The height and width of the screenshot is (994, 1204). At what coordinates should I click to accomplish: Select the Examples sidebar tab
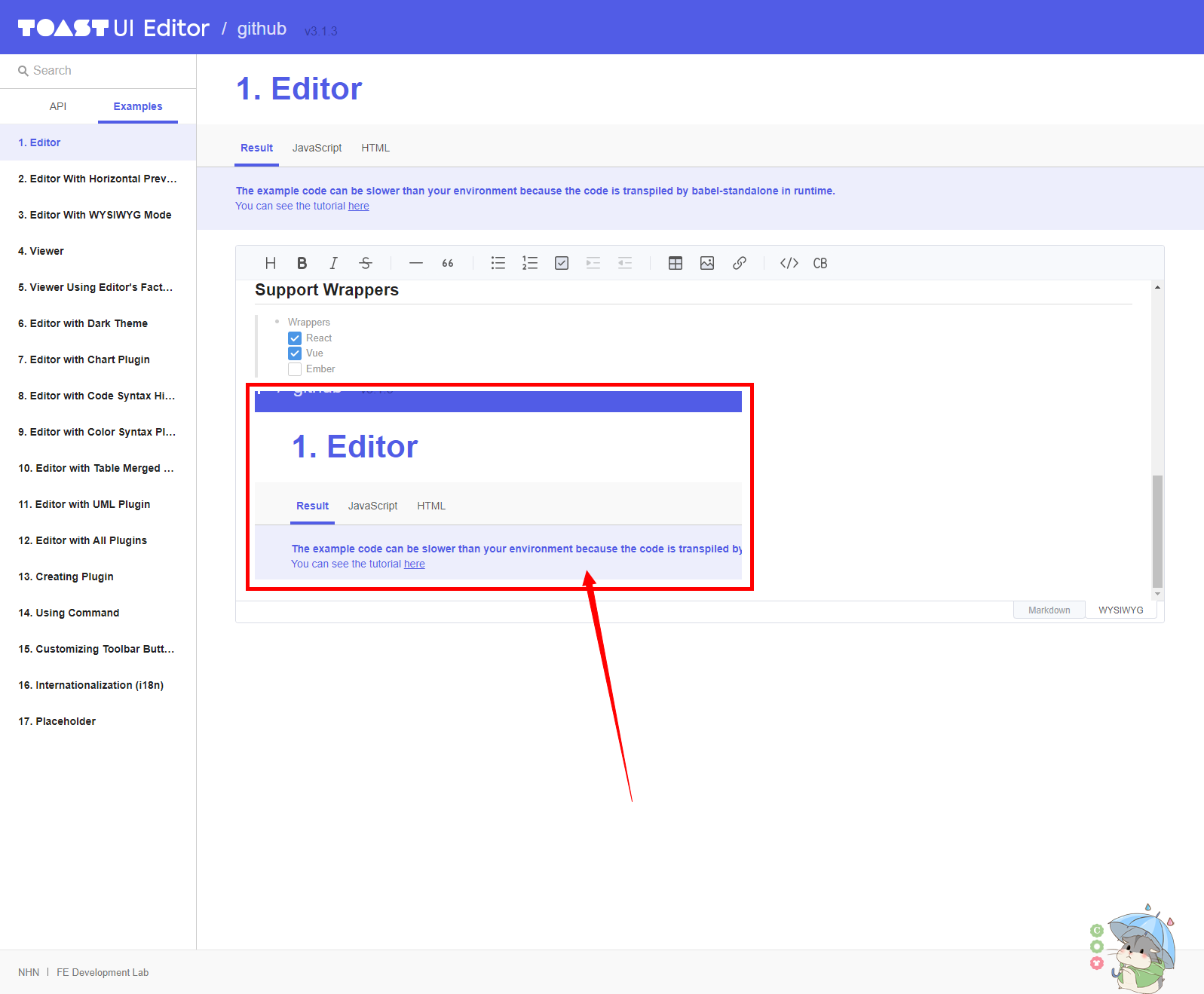pyautogui.click(x=138, y=106)
